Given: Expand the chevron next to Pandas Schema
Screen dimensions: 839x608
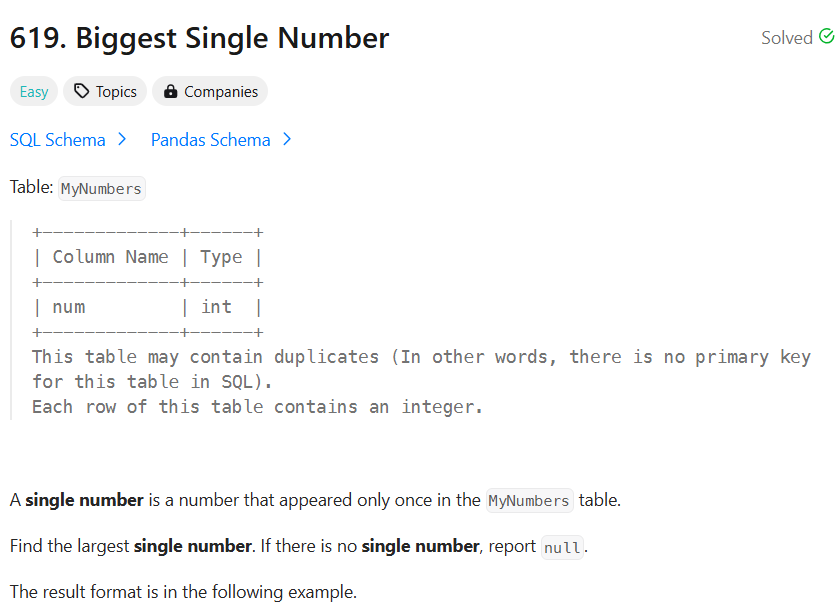Looking at the screenshot, I should pos(287,140).
